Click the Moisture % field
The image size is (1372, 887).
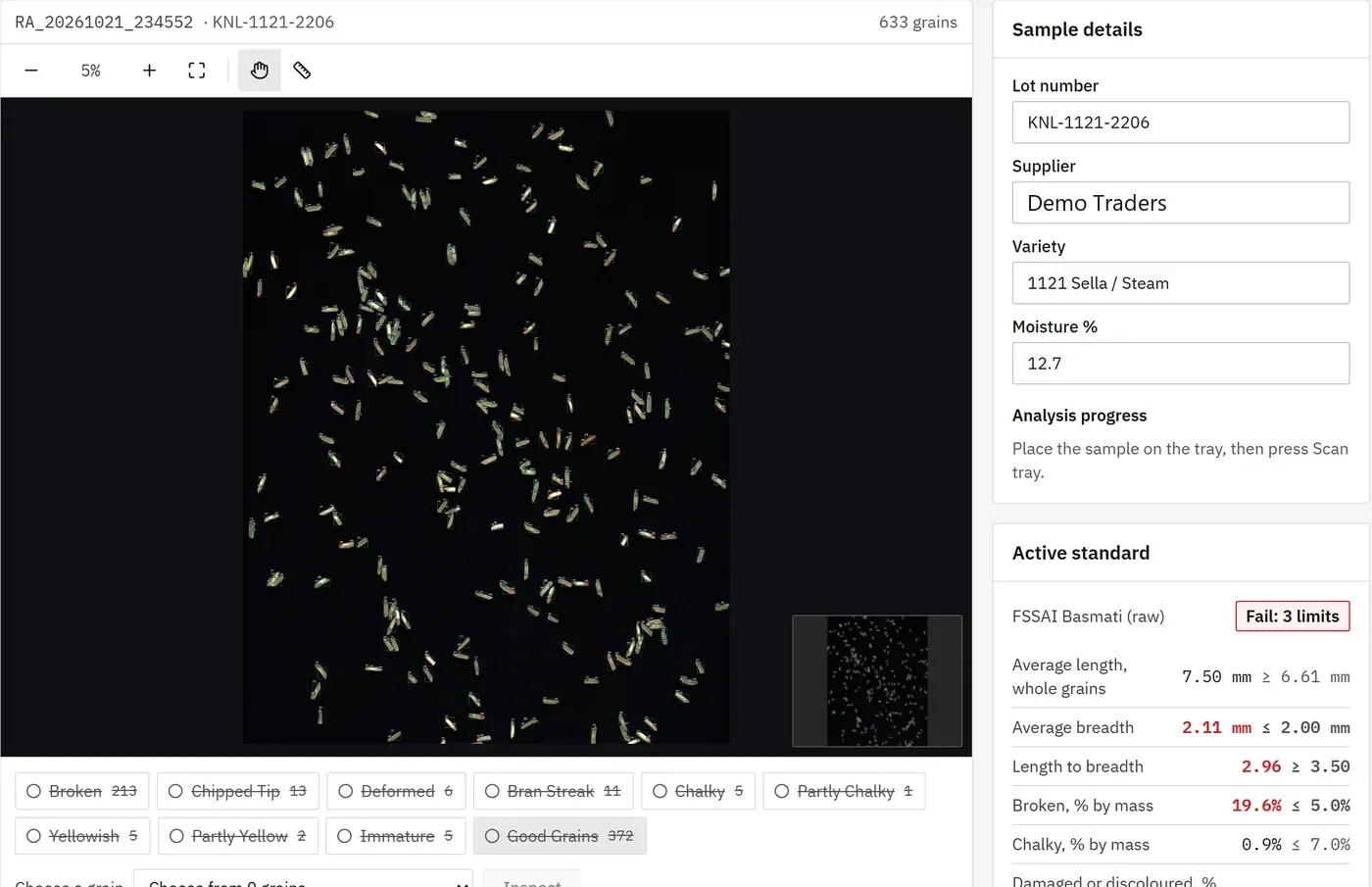(x=1181, y=364)
